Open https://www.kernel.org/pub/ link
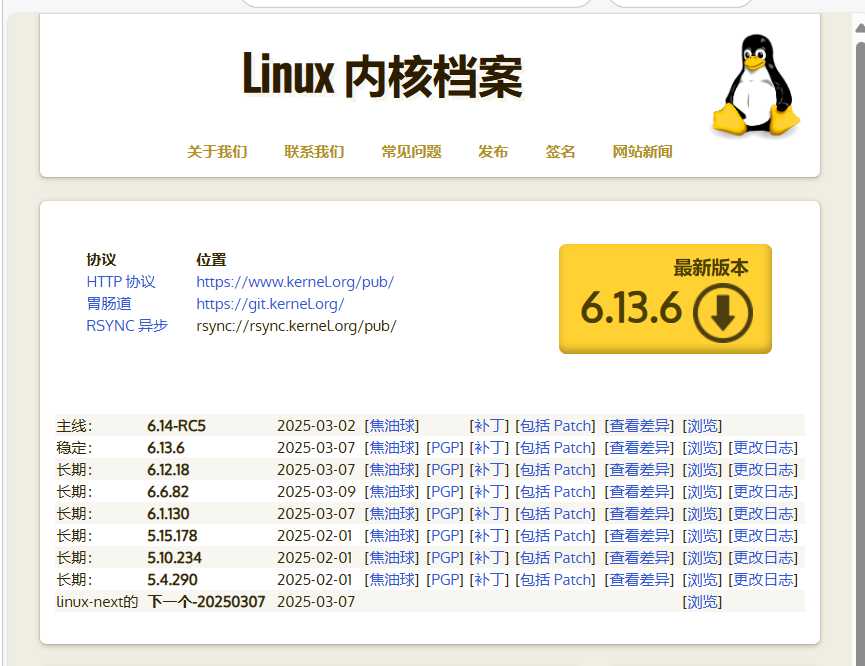This screenshot has width=865, height=666. click(x=295, y=282)
